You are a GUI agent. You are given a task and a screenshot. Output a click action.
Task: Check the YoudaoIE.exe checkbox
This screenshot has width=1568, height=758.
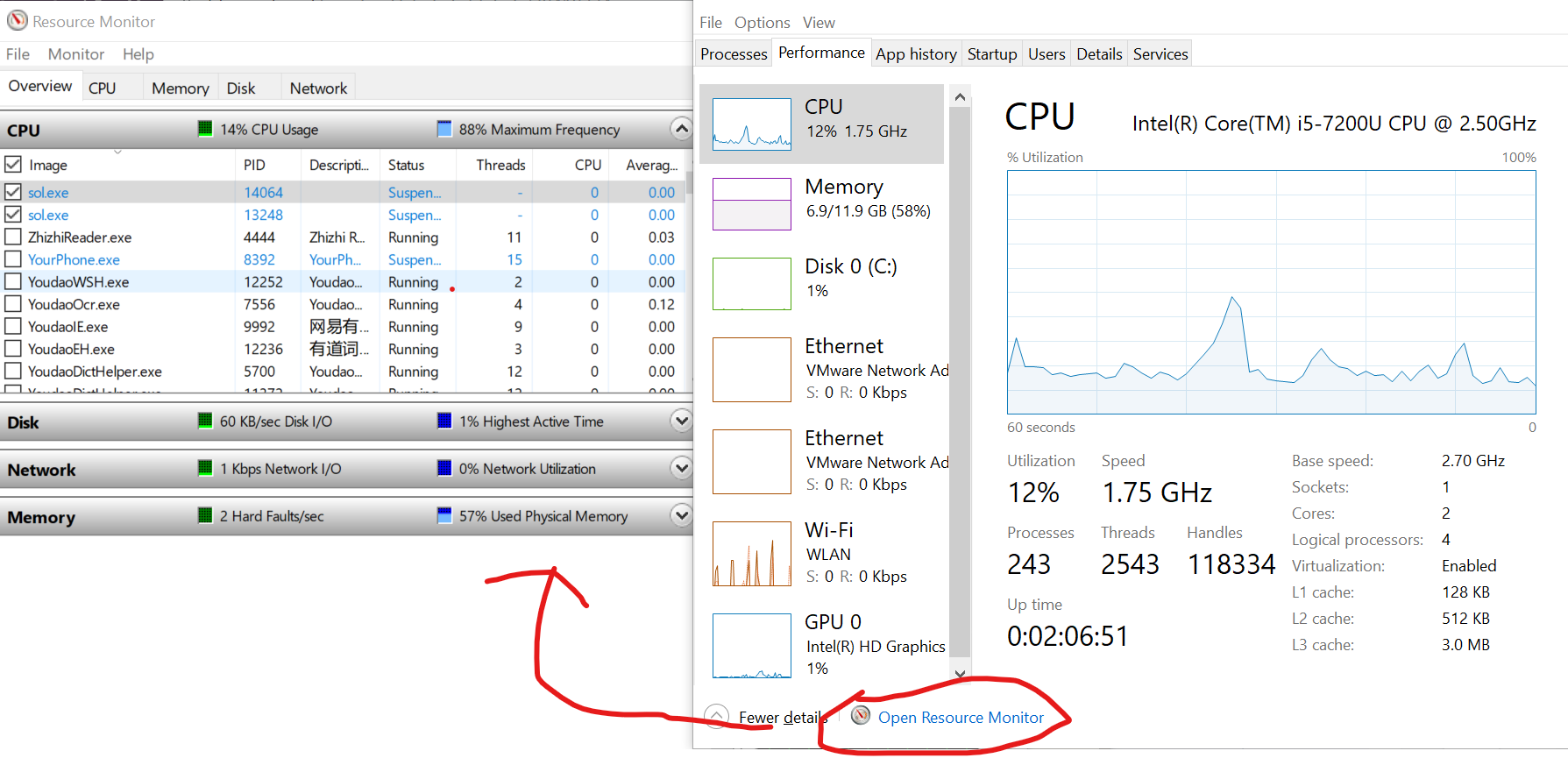(x=13, y=326)
